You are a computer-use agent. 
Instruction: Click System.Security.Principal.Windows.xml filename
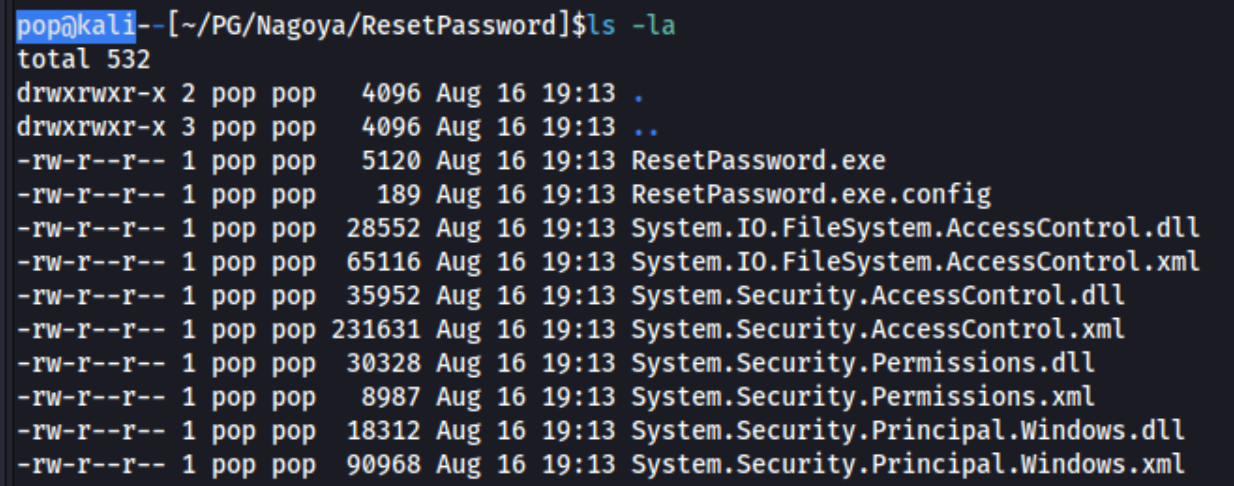[908, 464]
